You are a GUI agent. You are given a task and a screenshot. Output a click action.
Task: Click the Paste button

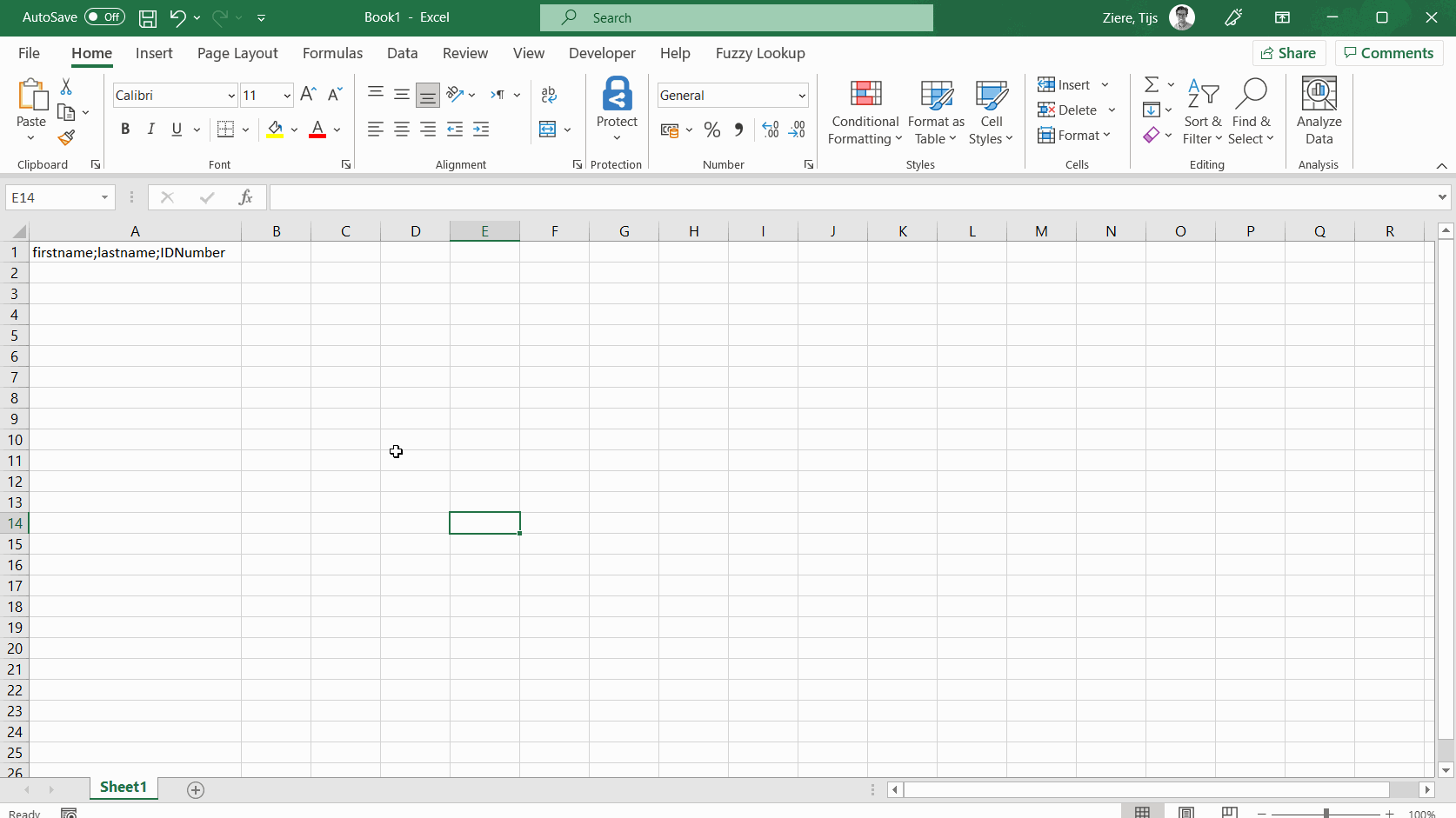[x=31, y=110]
